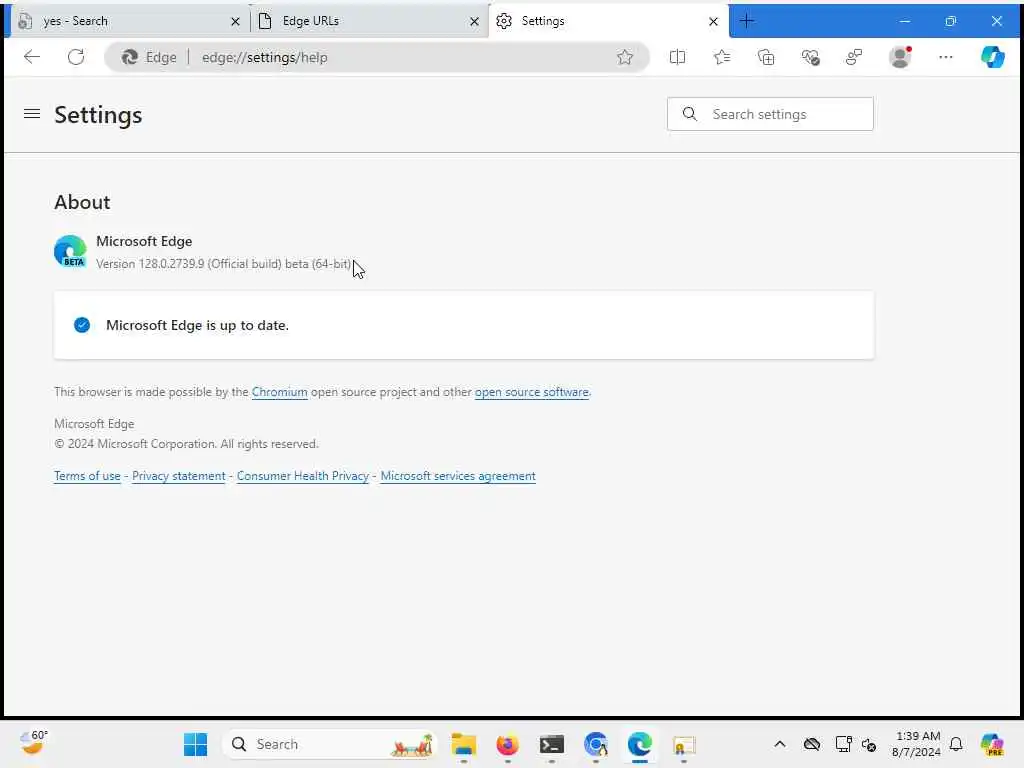The width and height of the screenshot is (1024, 768).
Task: Click the taskbar Search box
Action: click(330, 744)
